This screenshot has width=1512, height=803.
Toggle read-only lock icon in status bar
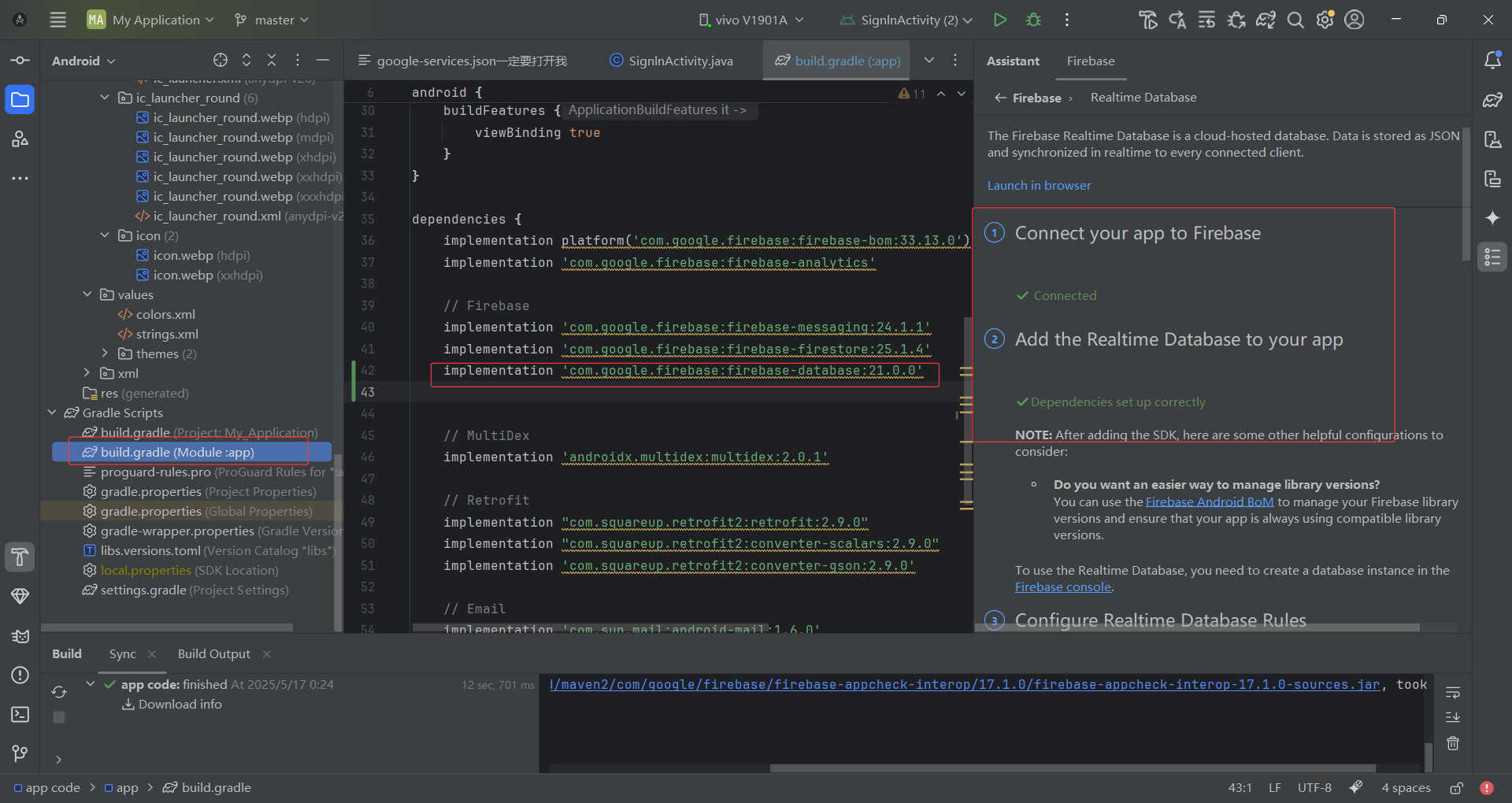(x=1457, y=787)
